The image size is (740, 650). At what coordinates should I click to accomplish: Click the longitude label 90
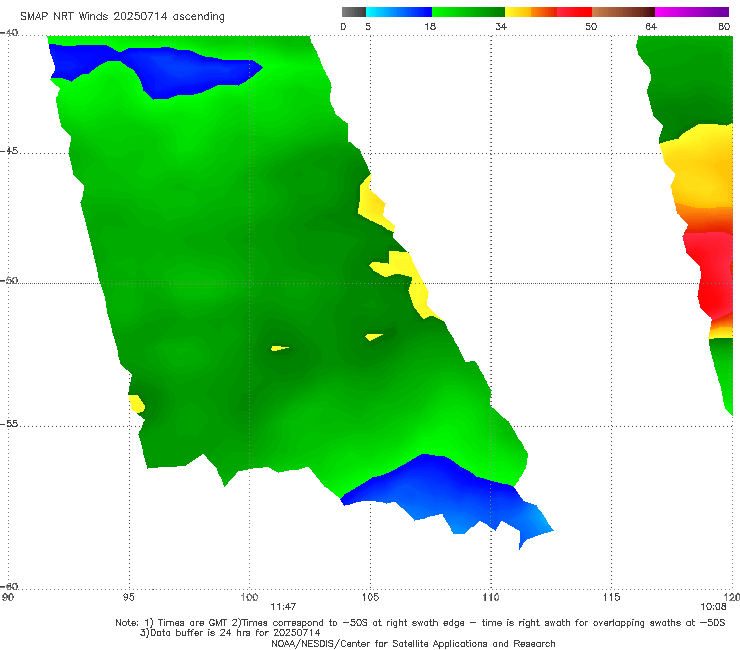pyautogui.click(x=8, y=597)
